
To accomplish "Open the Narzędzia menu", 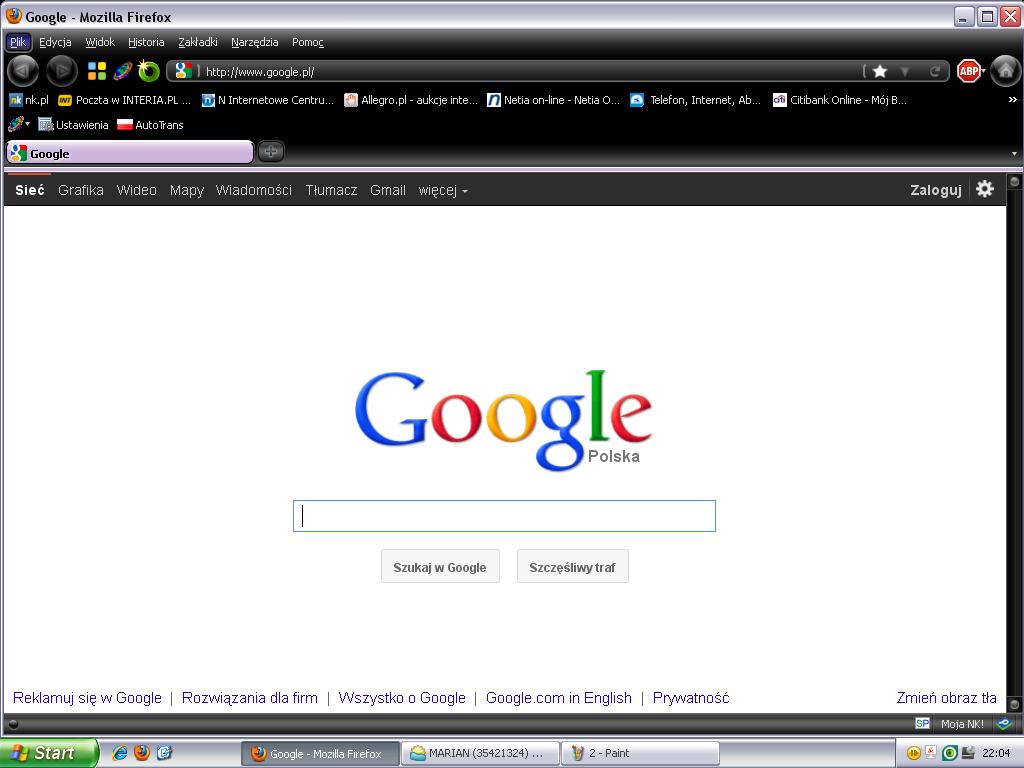I will click(x=255, y=42).
